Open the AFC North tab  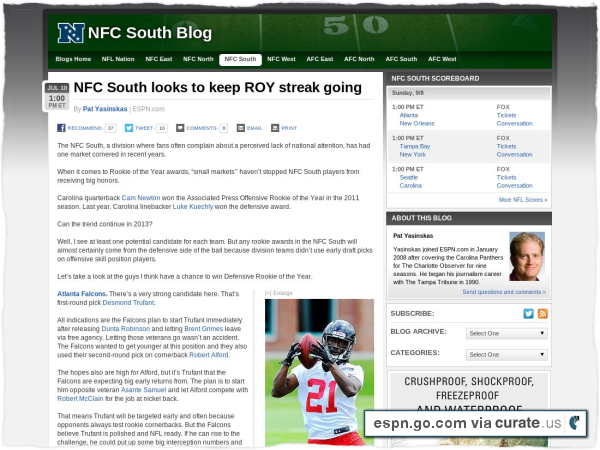pos(359,59)
